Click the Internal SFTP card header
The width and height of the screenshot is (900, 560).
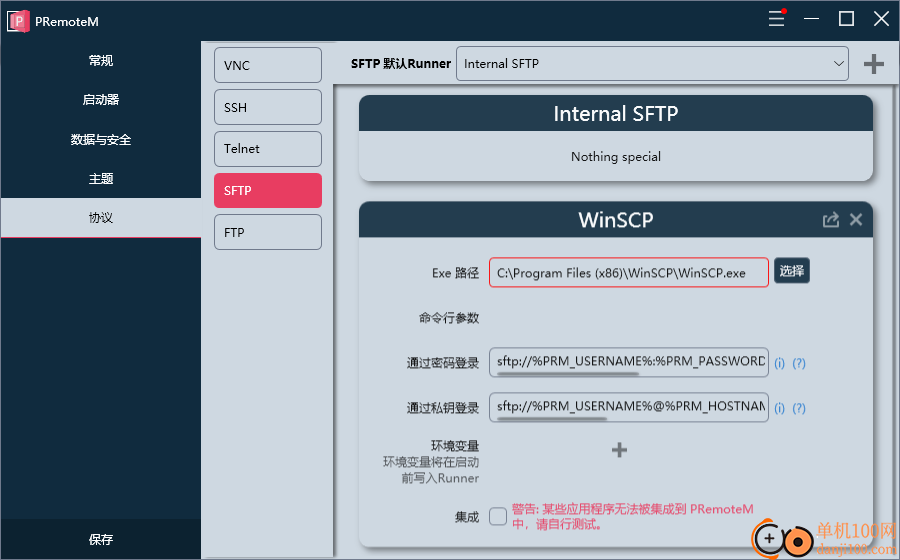point(616,114)
